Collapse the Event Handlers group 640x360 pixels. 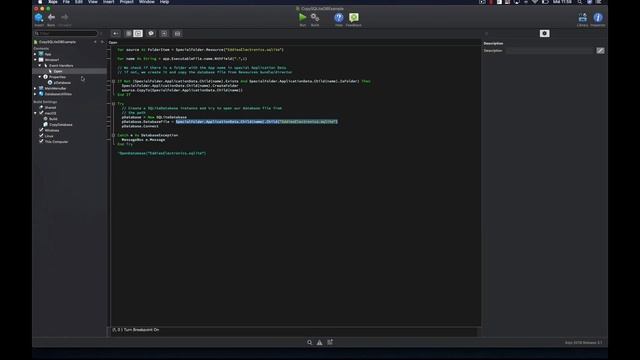coord(40,65)
